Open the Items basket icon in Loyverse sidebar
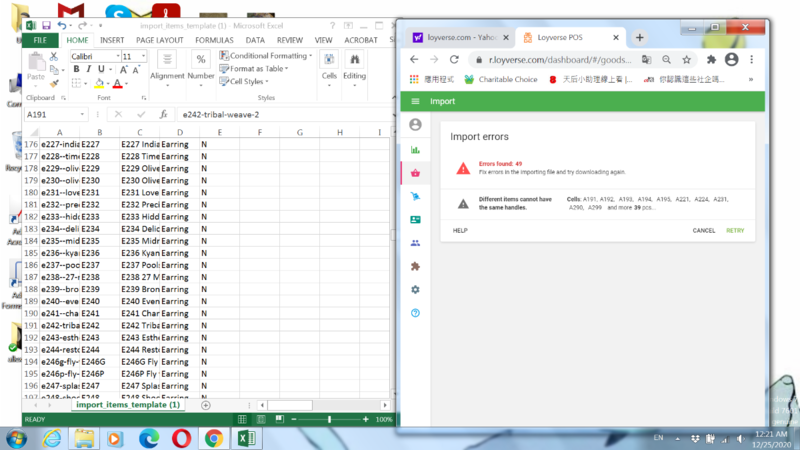800x450 pixels. pyautogui.click(x=415, y=173)
